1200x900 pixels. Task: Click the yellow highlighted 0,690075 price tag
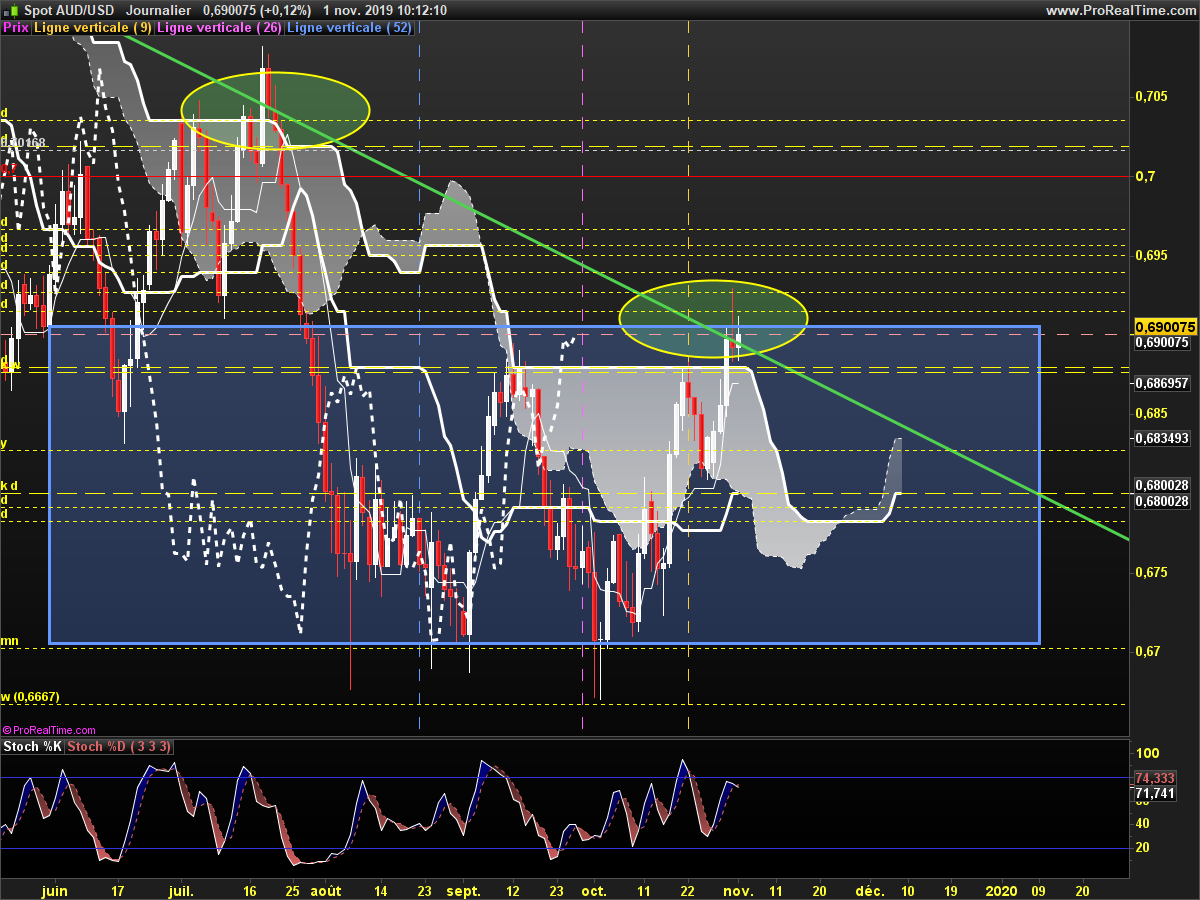(x=1165, y=327)
